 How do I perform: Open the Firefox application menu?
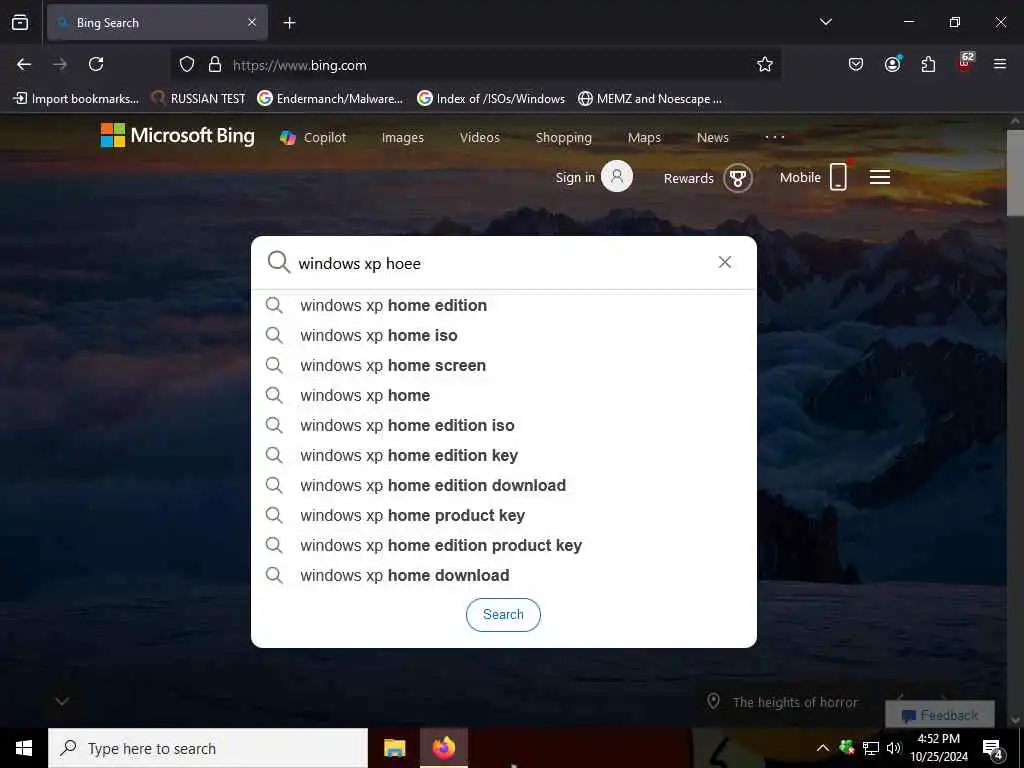click(x=999, y=64)
